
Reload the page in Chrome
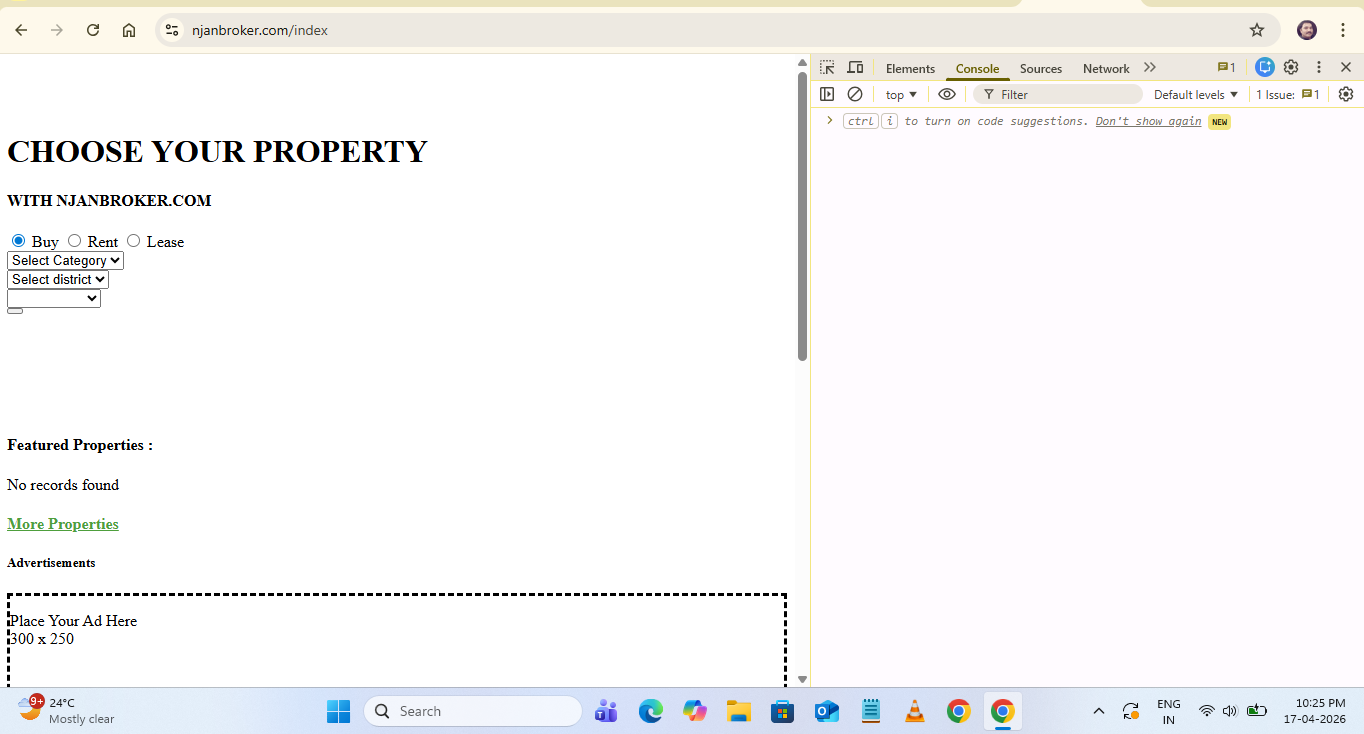(93, 30)
